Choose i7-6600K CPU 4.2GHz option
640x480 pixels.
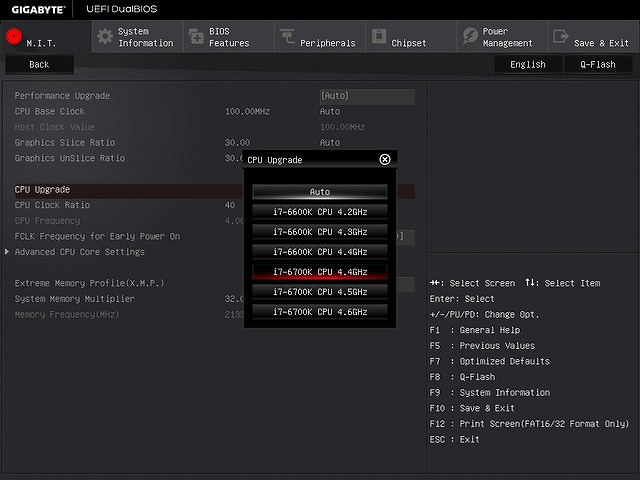pyautogui.click(x=320, y=212)
